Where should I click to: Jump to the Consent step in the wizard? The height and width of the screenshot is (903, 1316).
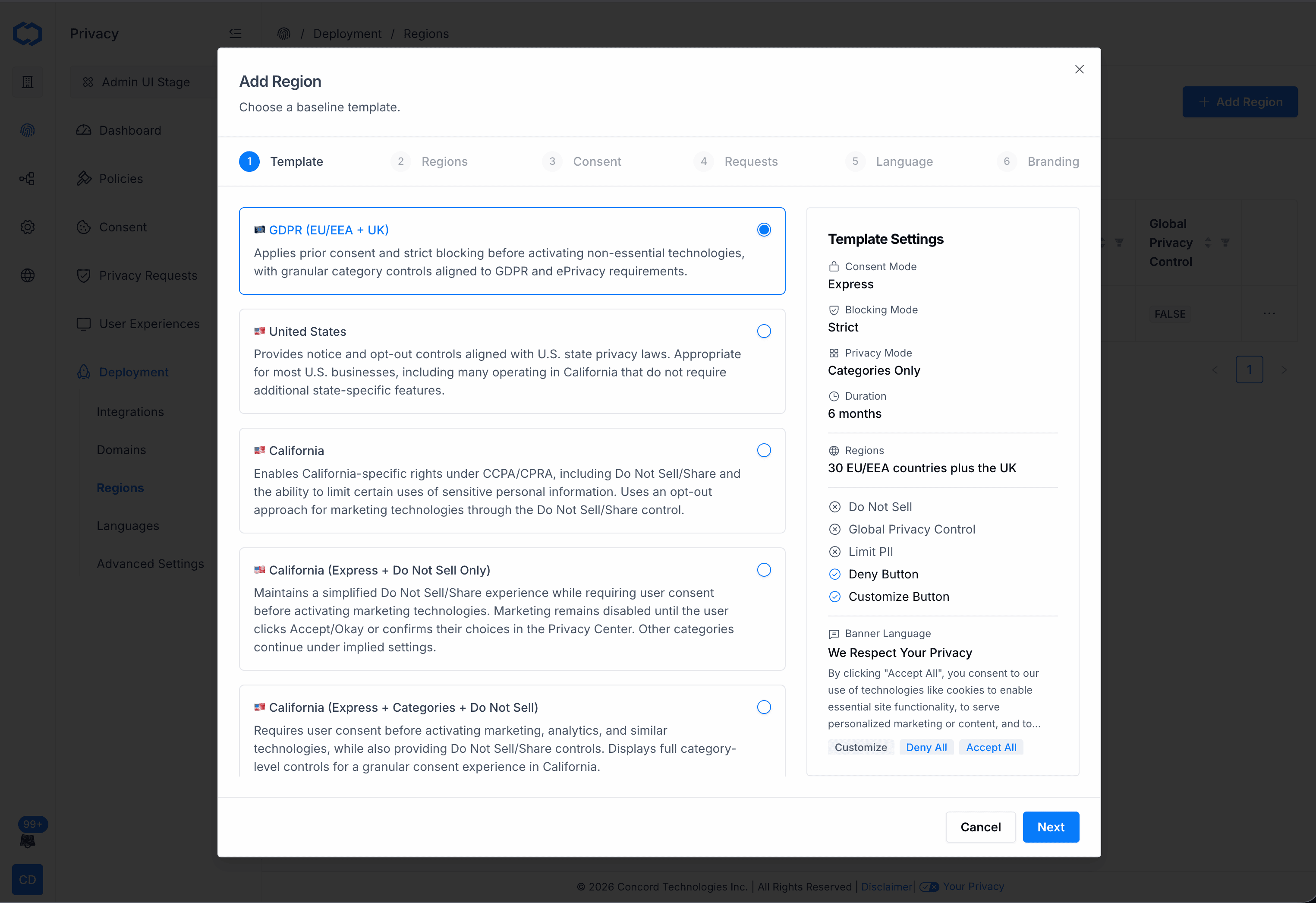598,161
